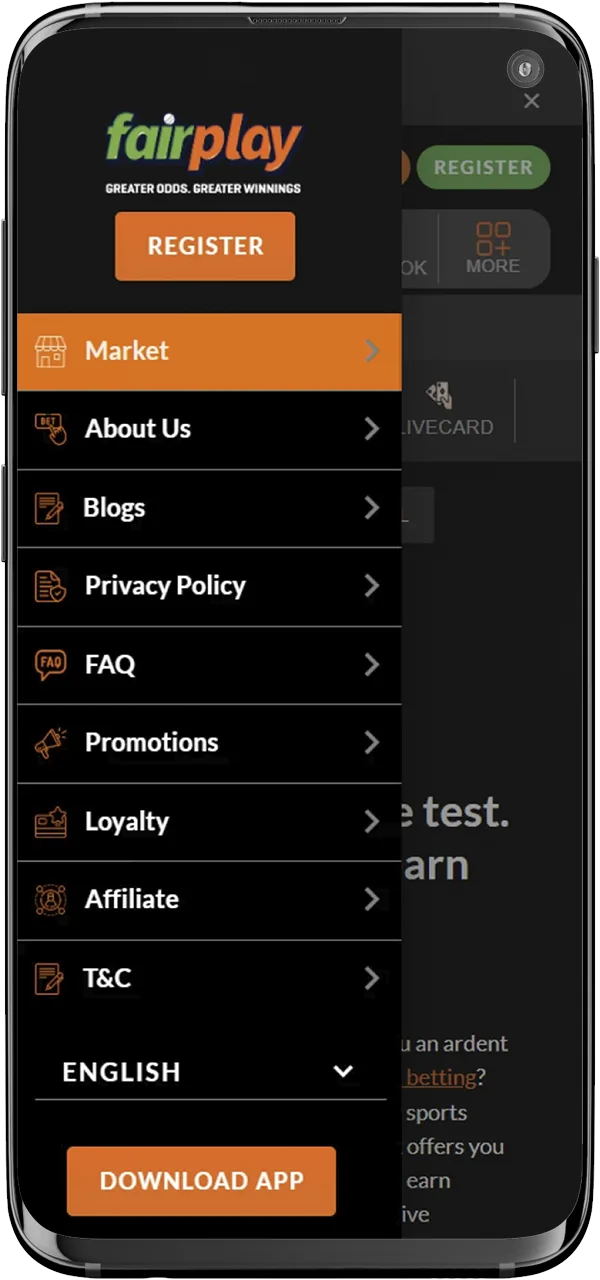Click the About Us betting slip icon
This screenshot has width=600, height=1280.
[49, 429]
